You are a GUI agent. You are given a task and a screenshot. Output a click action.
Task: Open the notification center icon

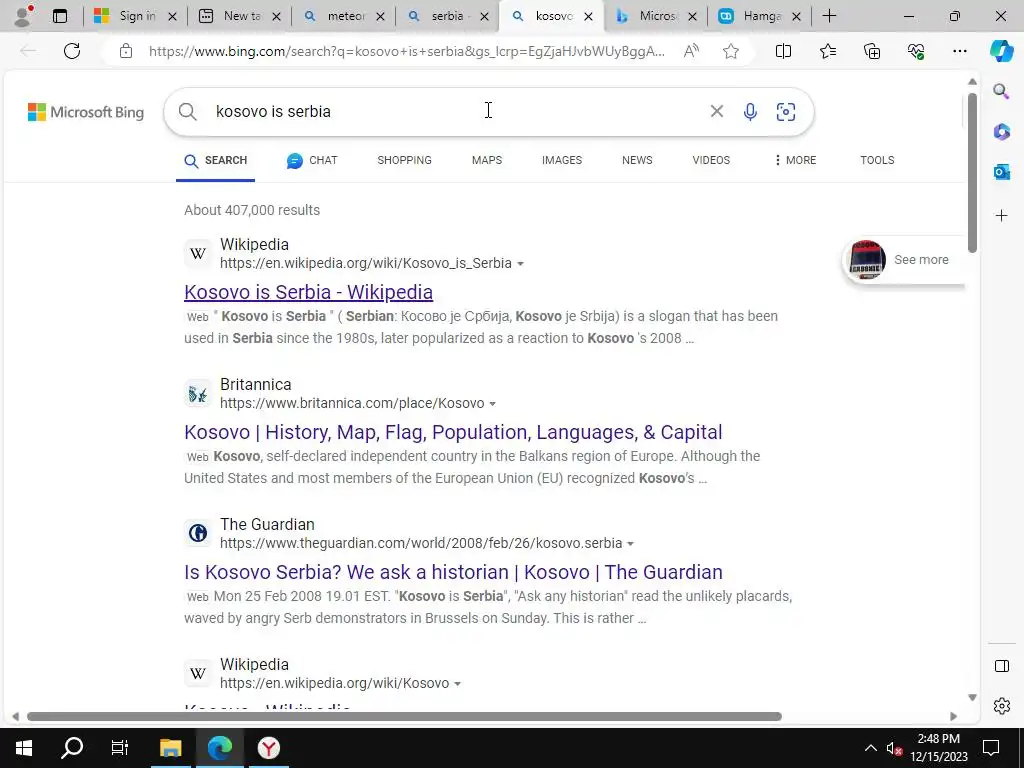(x=991, y=748)
